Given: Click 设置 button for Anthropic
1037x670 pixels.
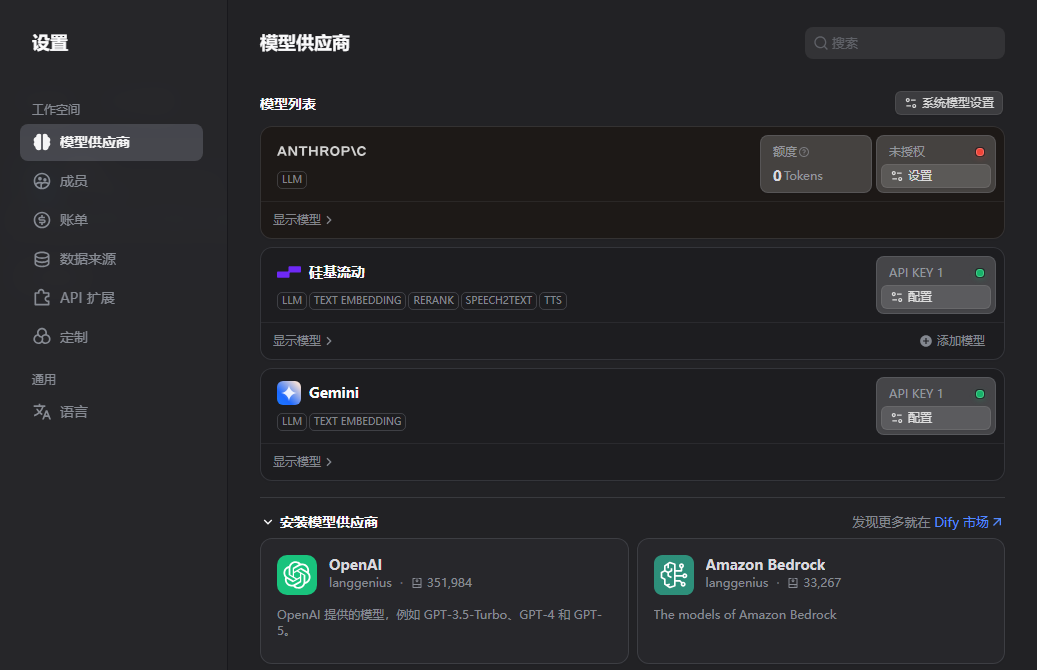Looking at the screenshot, I should tap(935, 176).
